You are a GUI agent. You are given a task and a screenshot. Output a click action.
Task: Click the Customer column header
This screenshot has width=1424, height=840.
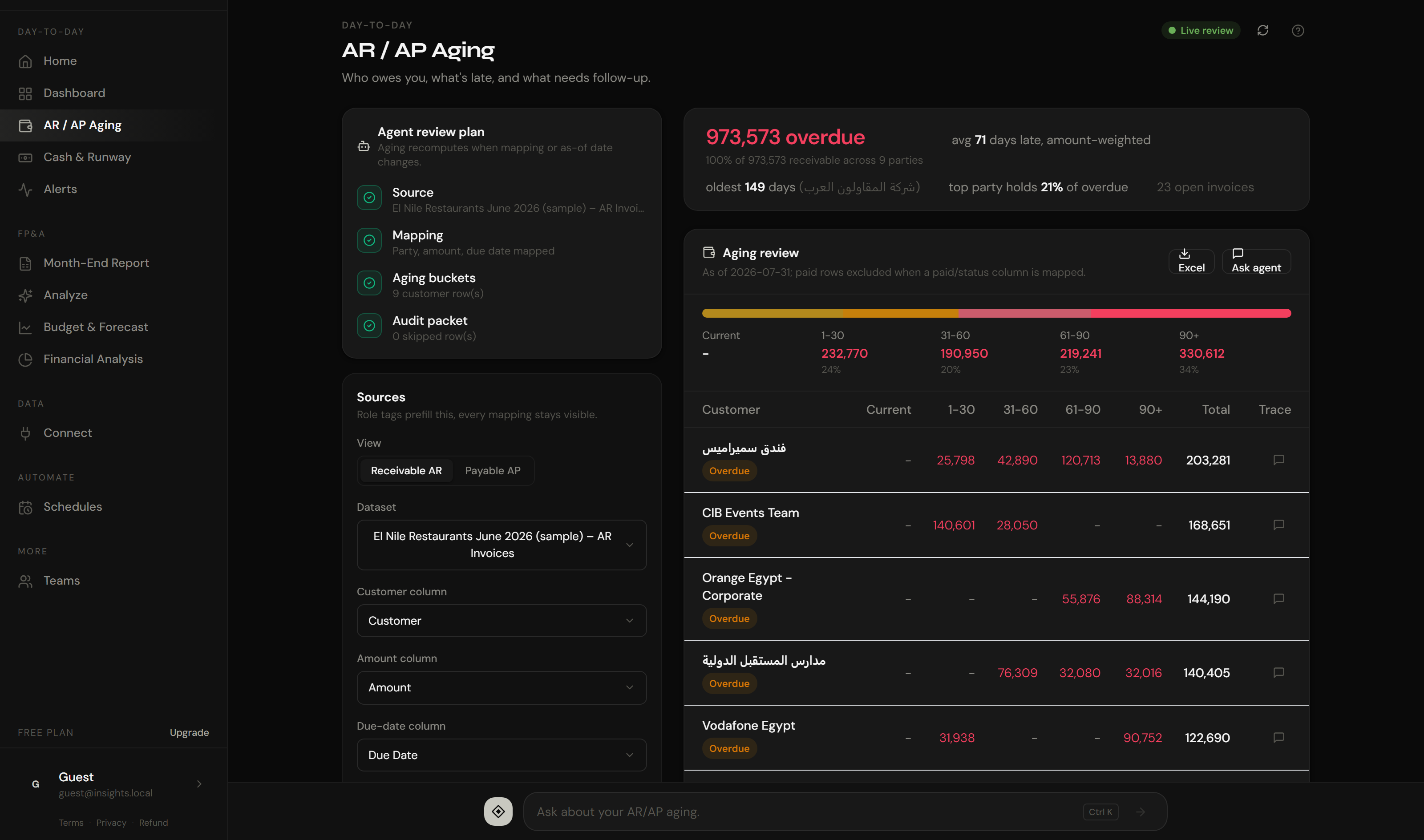731,409
